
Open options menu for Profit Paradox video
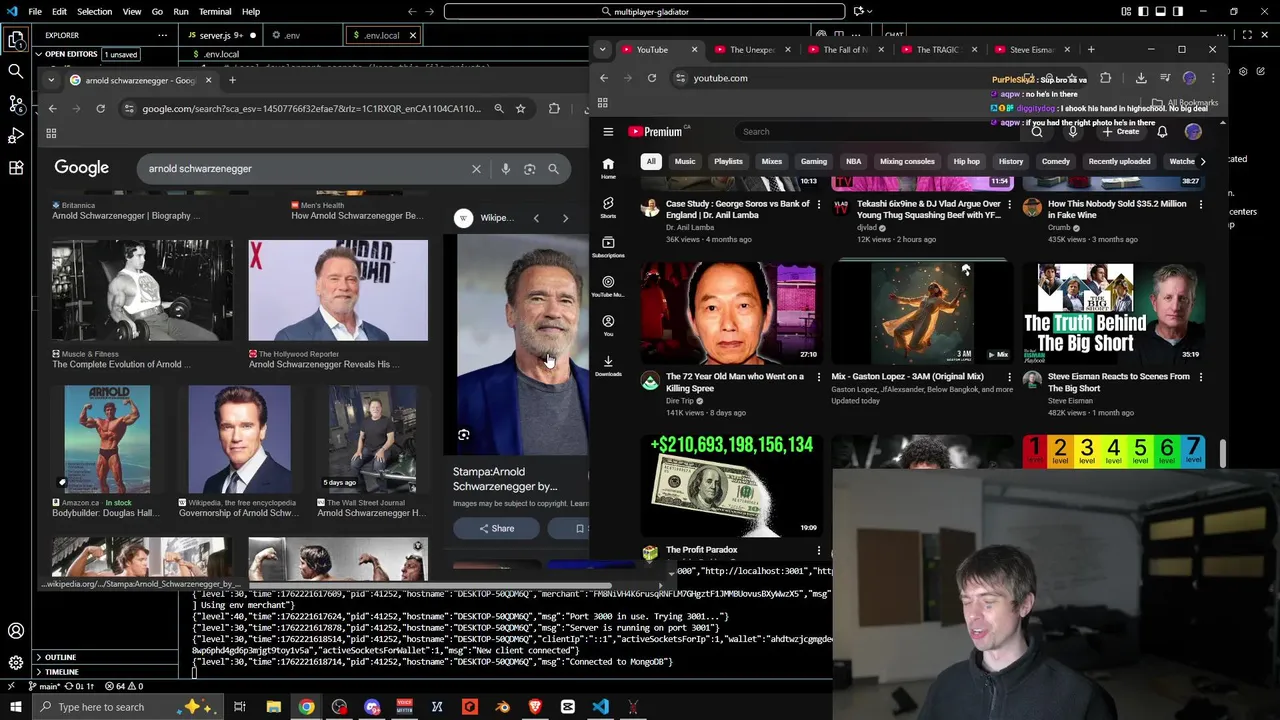click(818, 550)
